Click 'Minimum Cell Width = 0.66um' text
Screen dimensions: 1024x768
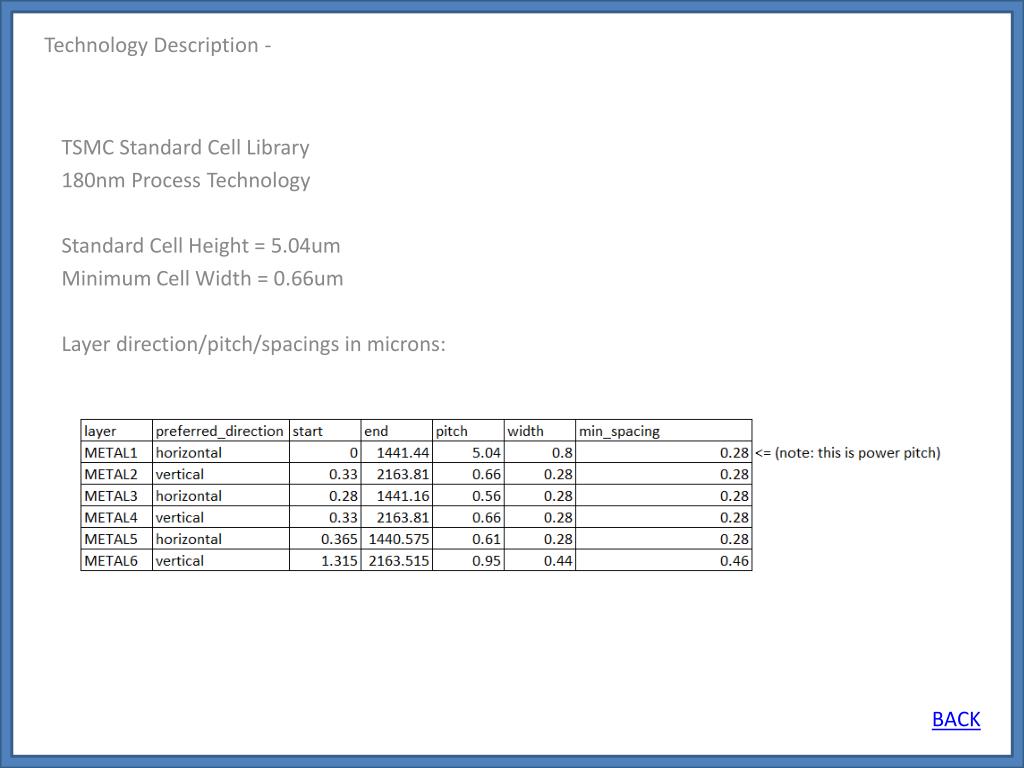(202, 278)
